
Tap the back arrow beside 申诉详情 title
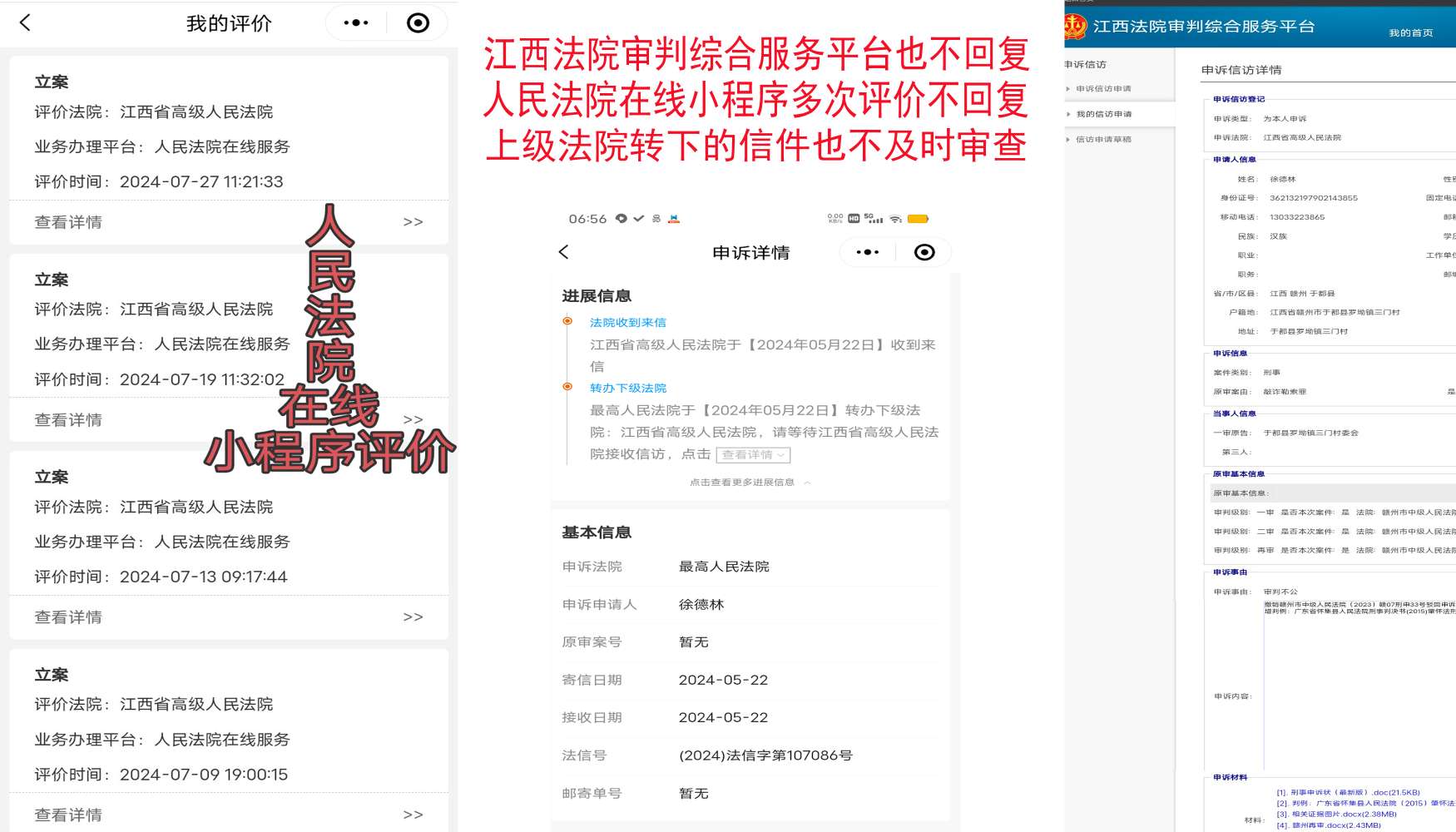pos(564,252)
